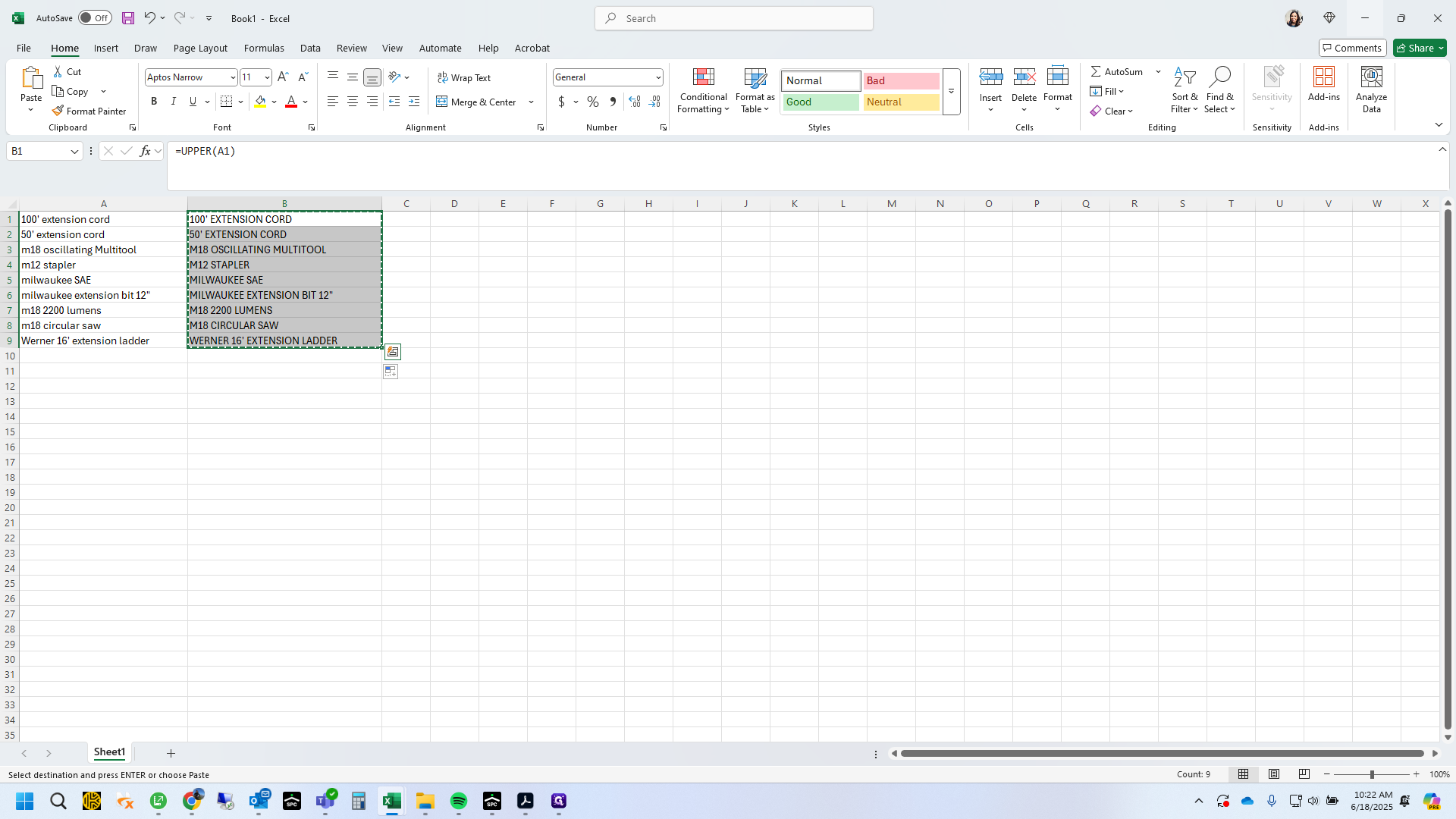Click the Align Right icon
Screen dimensions: 1456x819
point(372,102)
